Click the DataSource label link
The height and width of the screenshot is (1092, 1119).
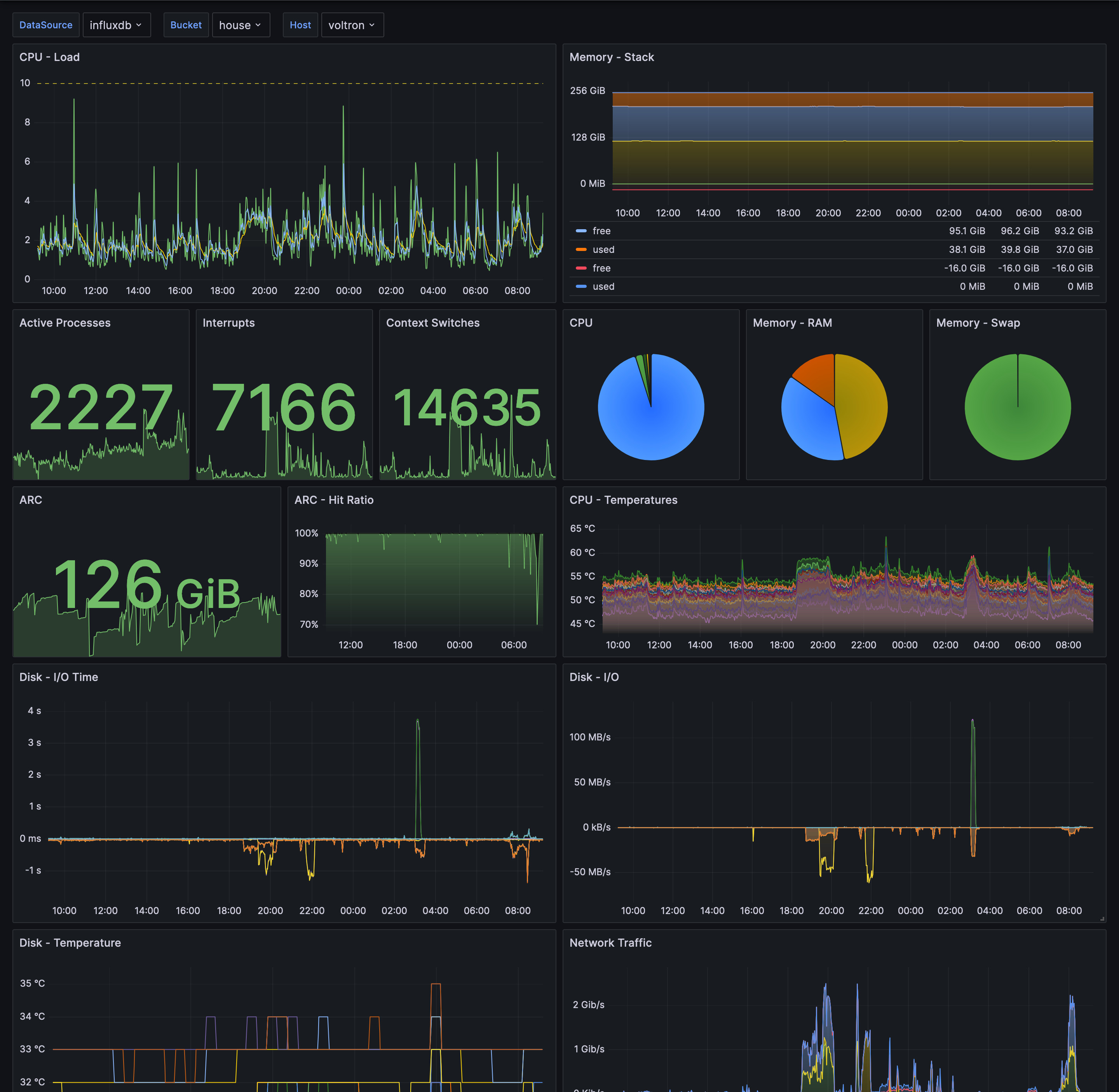46,24
